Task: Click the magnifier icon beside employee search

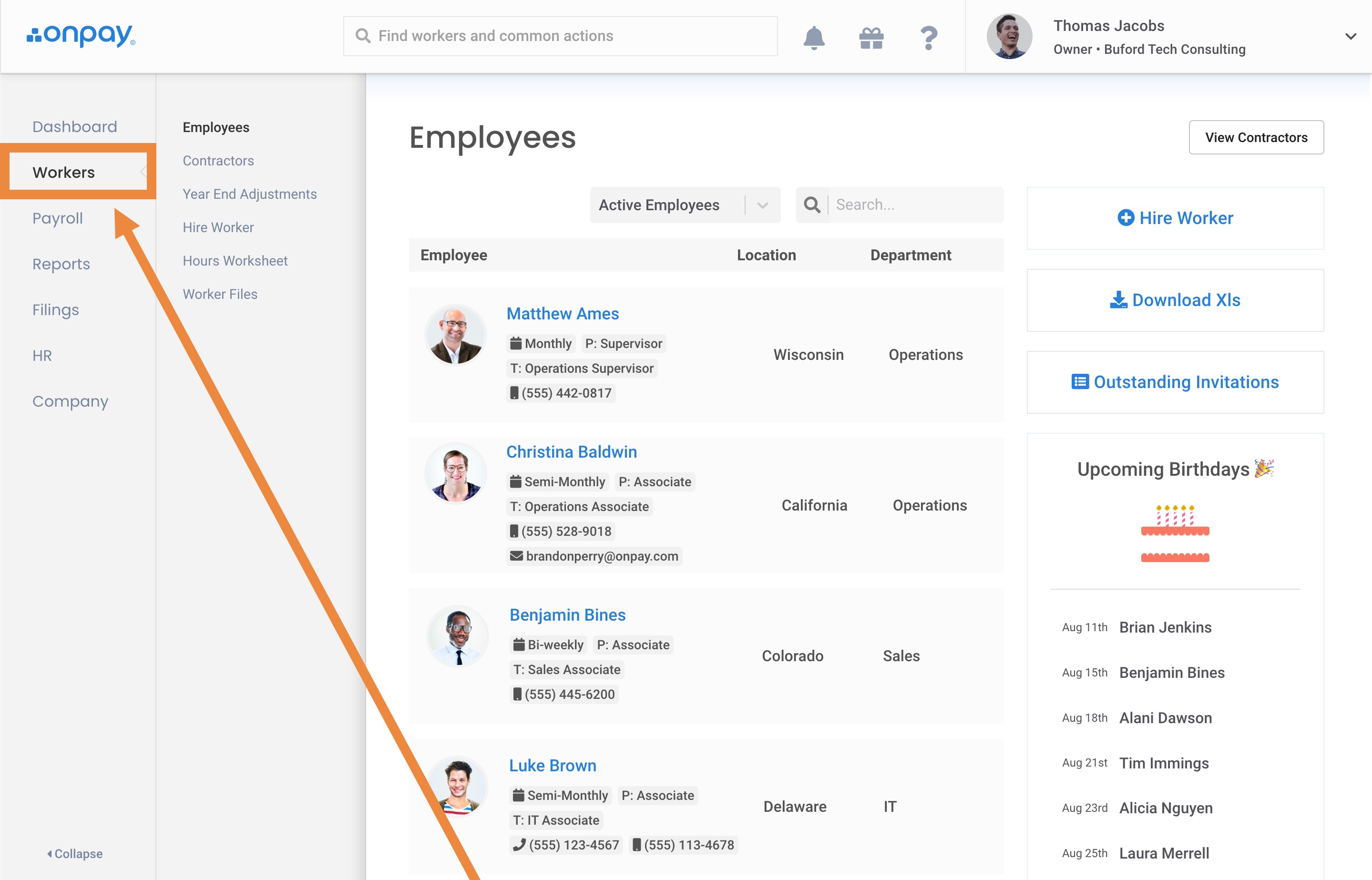Action: click(812, 205)
